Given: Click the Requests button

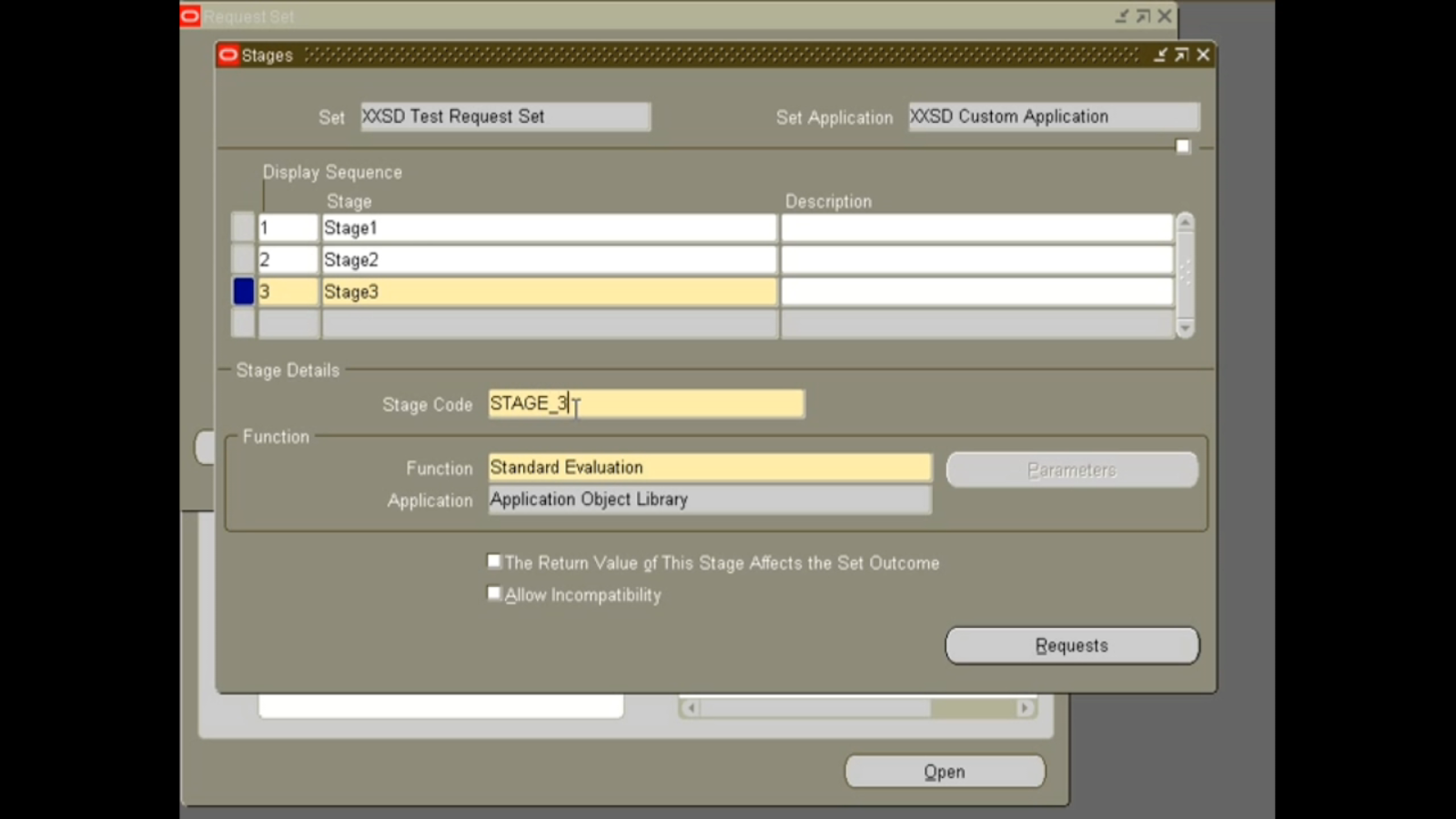Looking at the screenshot, I should [x=1072, y=645].
